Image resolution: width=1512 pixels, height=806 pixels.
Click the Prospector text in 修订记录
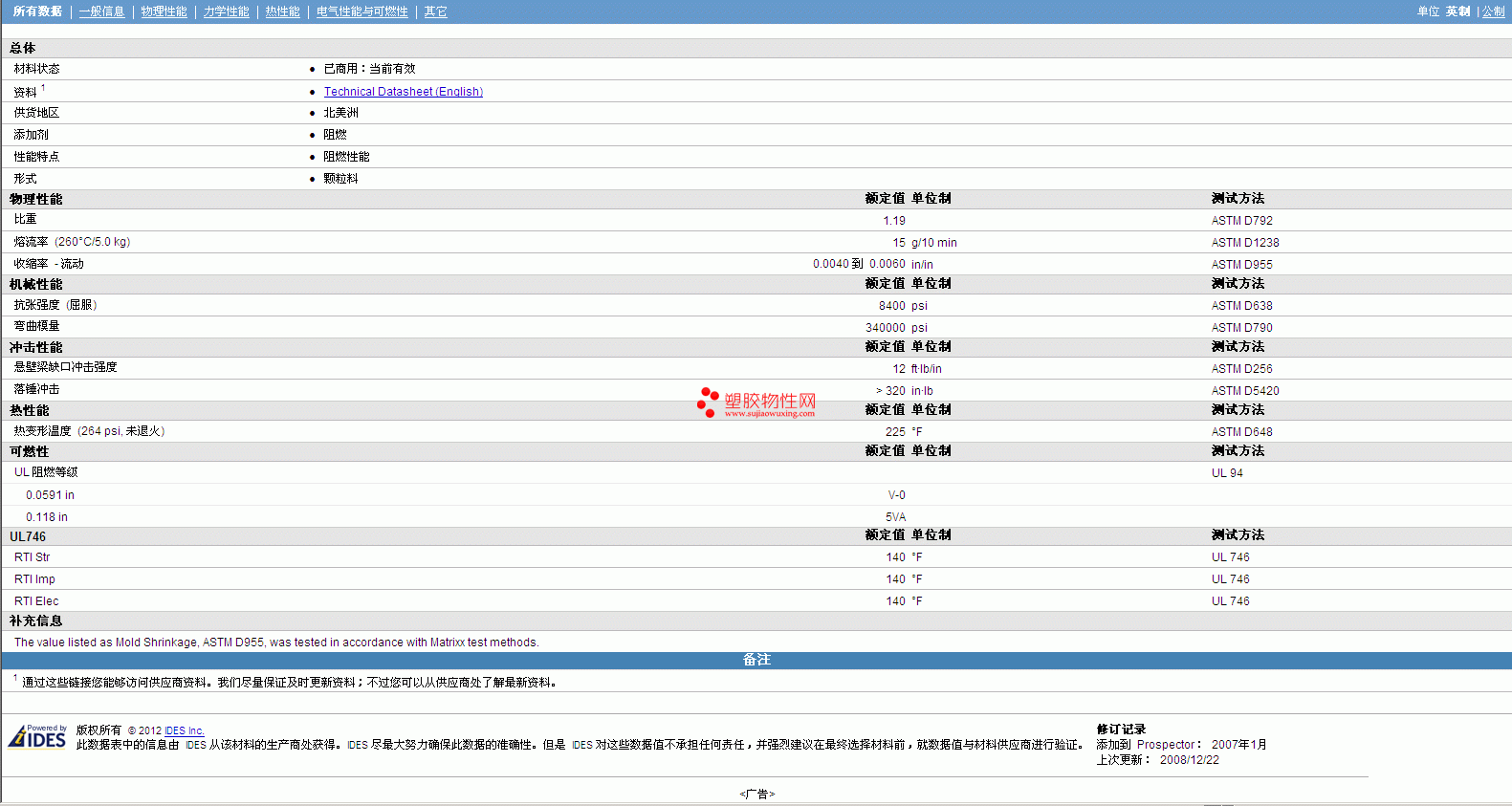point(1166,745)
